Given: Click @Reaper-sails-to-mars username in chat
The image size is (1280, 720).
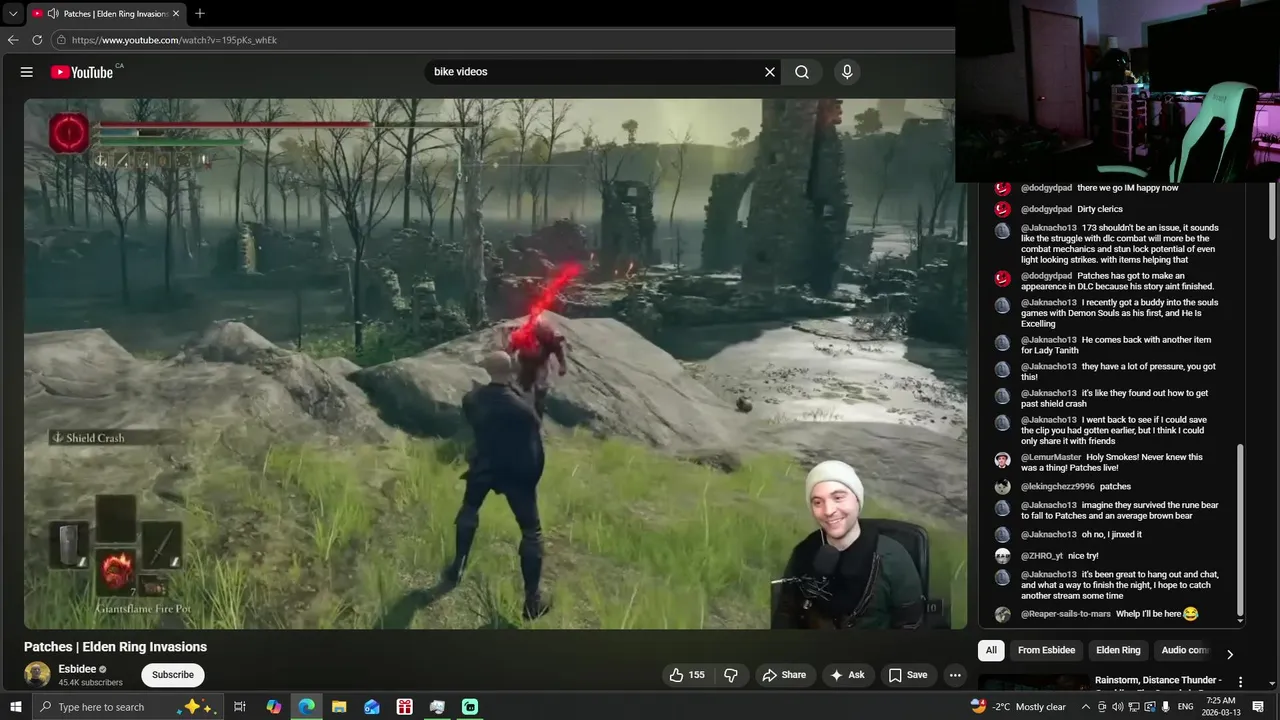Looking at the screenshot, I should pyautogui.click(x=1065, y=614).
